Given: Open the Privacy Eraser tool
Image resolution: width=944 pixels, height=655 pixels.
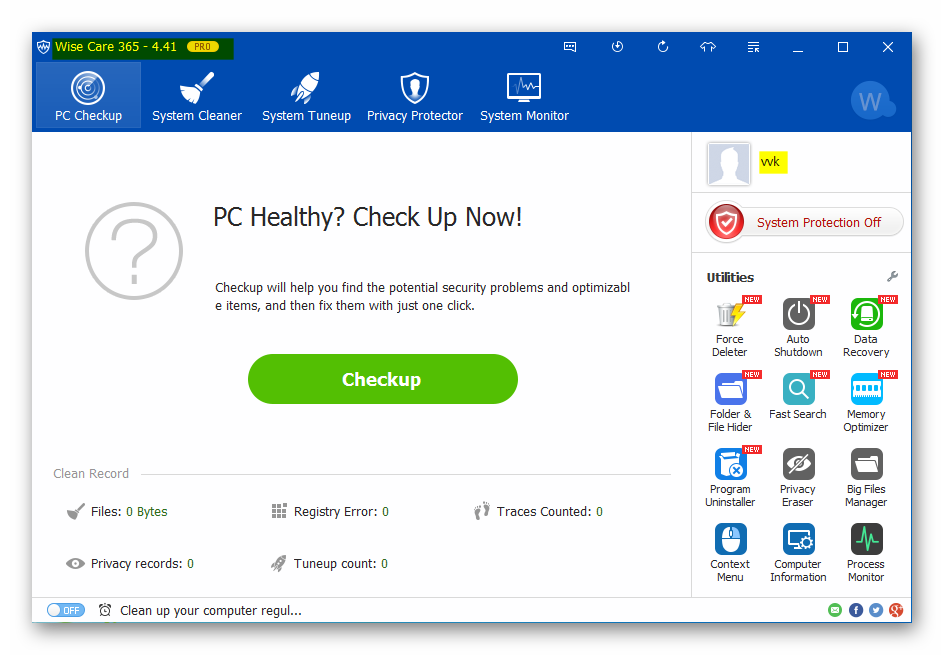Looking at the screenshot, I should (798, 477).
